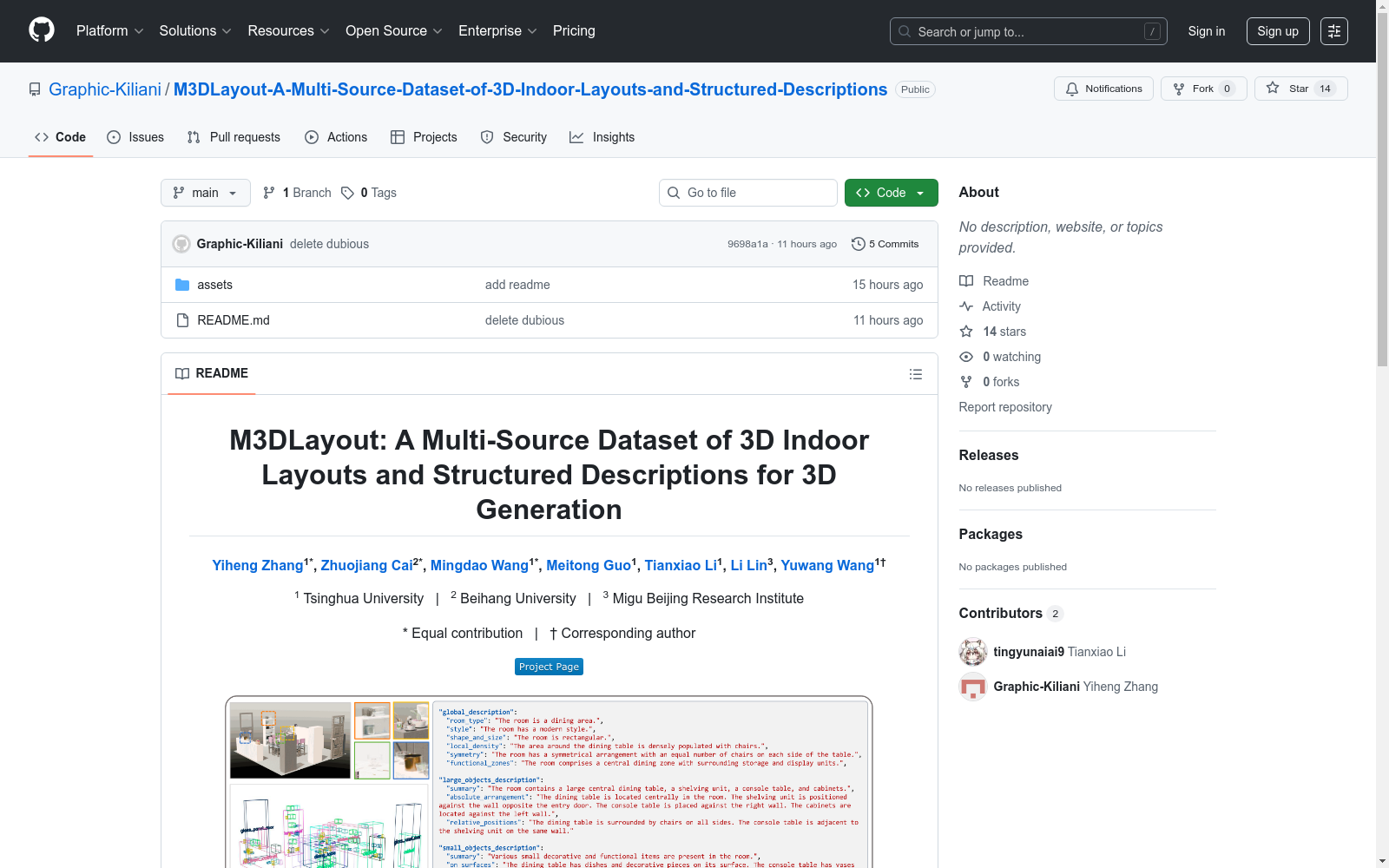Click the Graphic-Kiliani contributor avatar
Viewport: 1389px width, 868px height.
[973, 687]
